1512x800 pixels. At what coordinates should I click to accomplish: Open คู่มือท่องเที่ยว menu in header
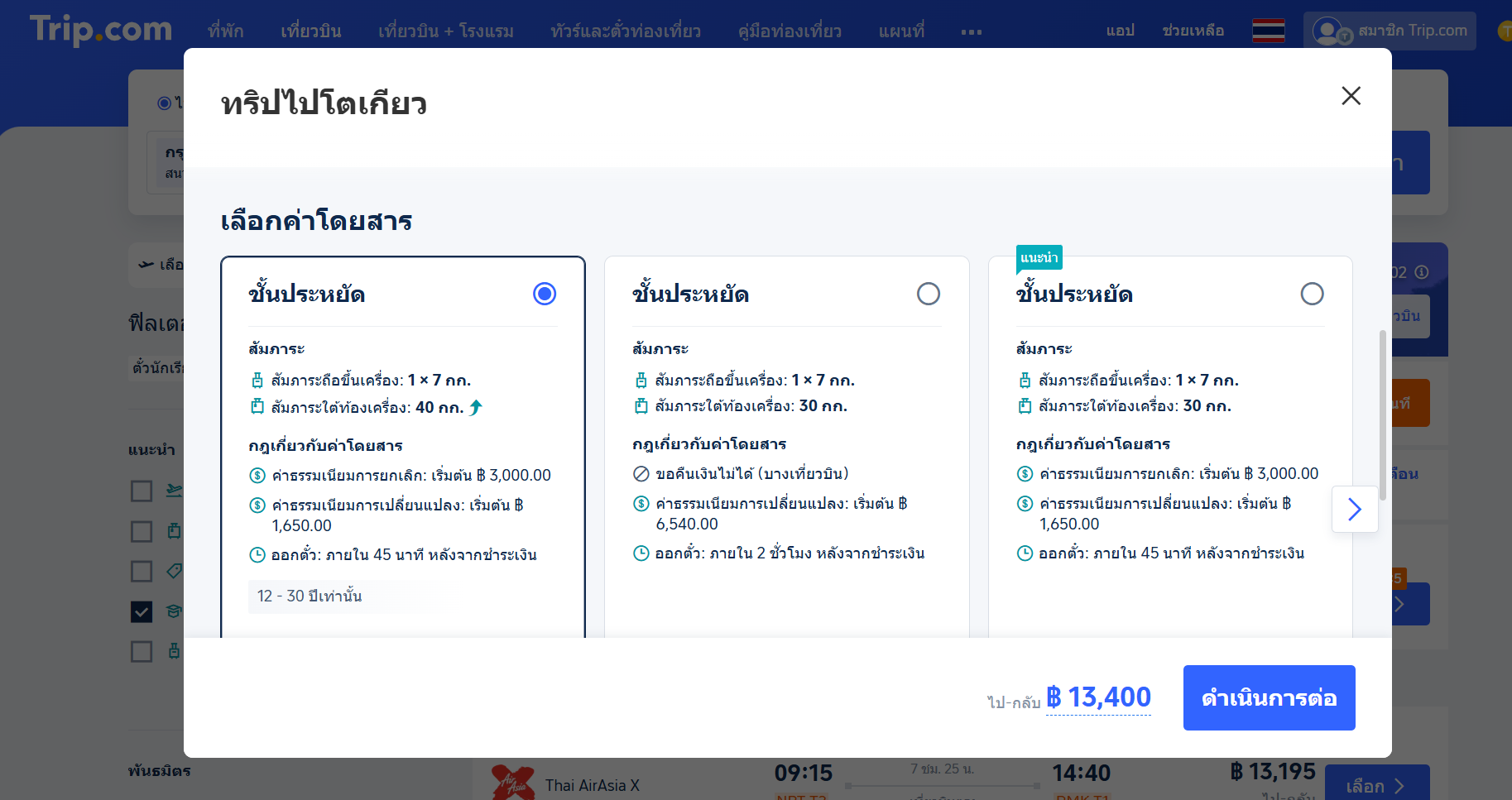[790, 31]
